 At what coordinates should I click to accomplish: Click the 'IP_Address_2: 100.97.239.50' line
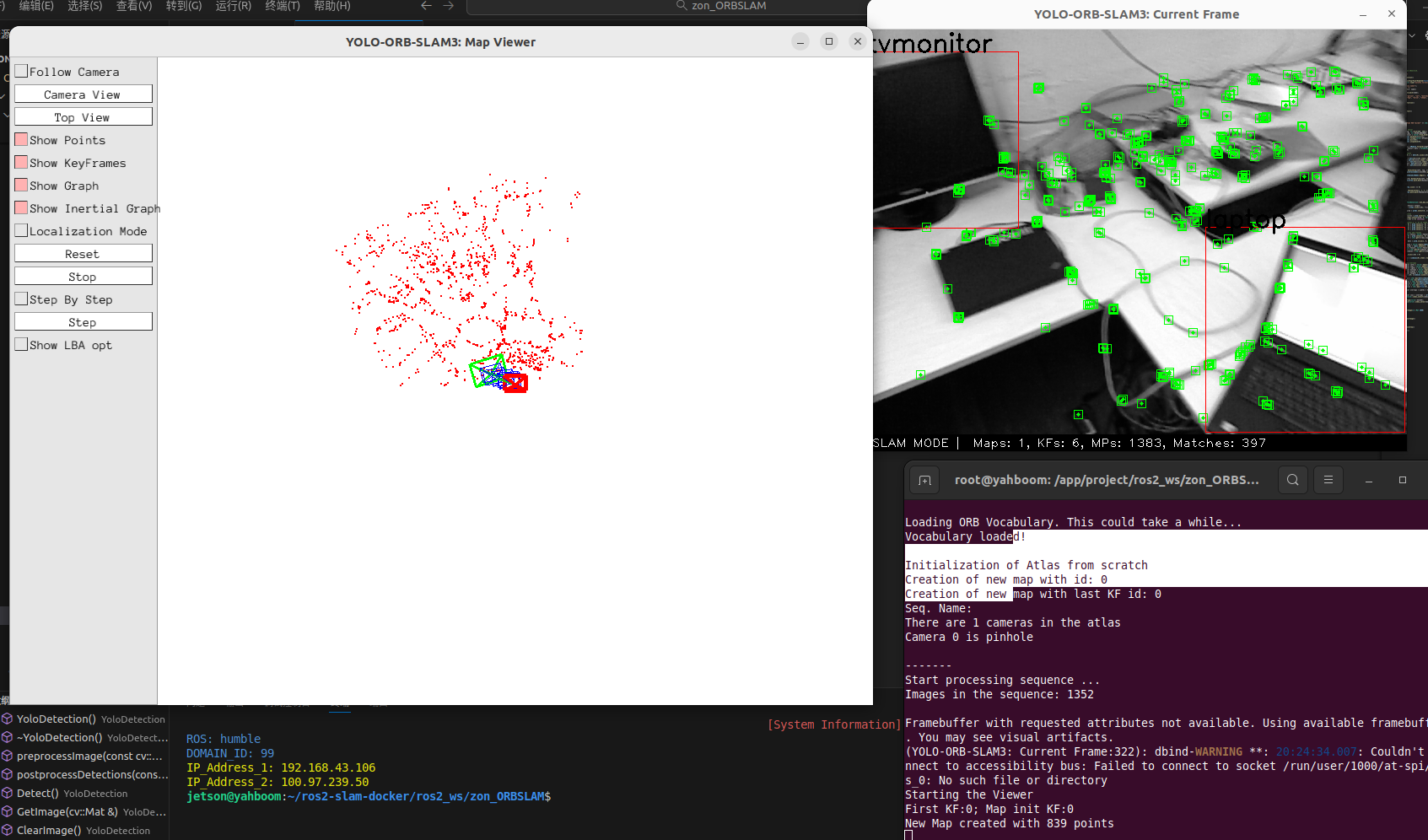[278, 782]
